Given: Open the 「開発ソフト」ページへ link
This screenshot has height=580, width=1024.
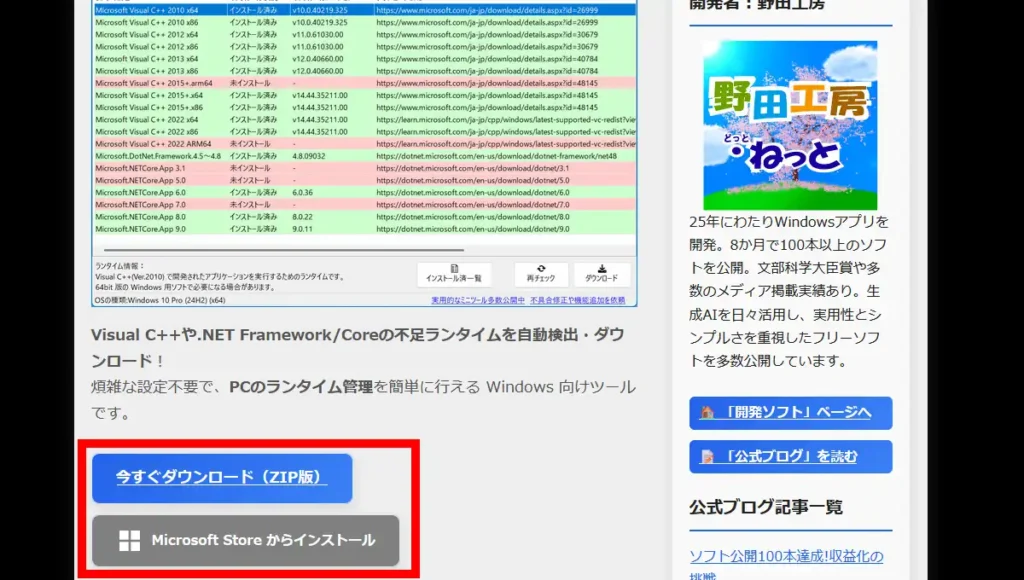Looking at the screenshot, I should tap(790, 413).
